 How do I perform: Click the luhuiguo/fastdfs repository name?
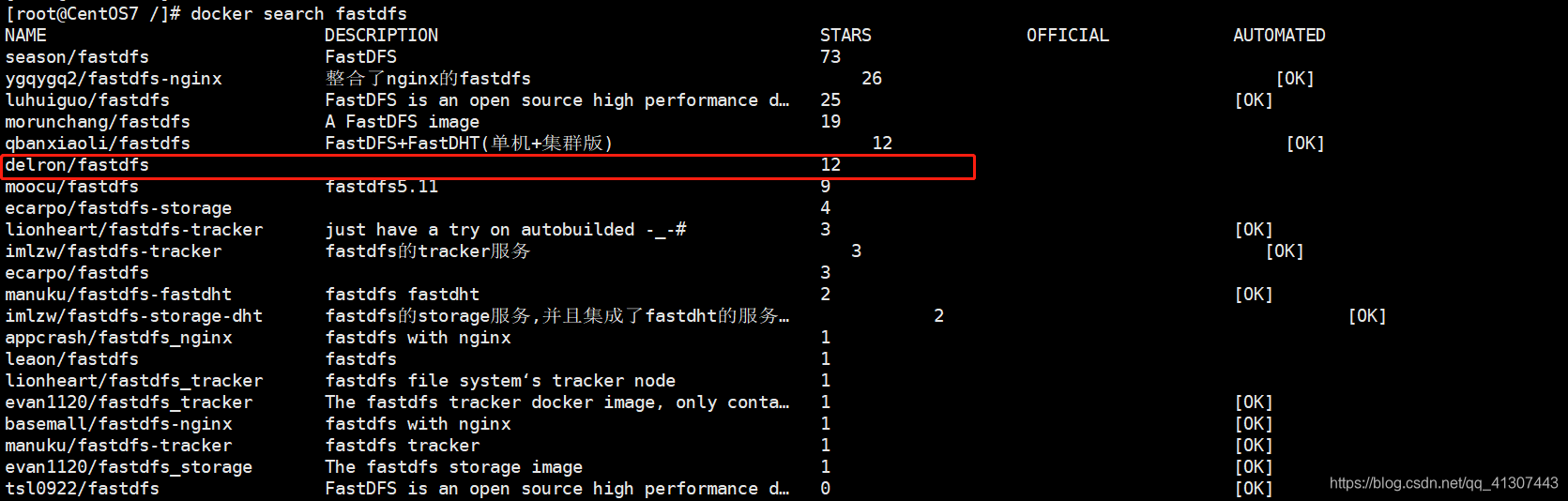87,100
